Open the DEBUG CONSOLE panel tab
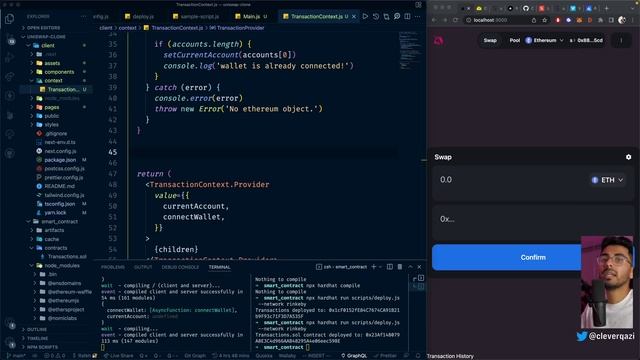This screenshot has height=360, width=640. pyautogui.click(x=180, y=267)
